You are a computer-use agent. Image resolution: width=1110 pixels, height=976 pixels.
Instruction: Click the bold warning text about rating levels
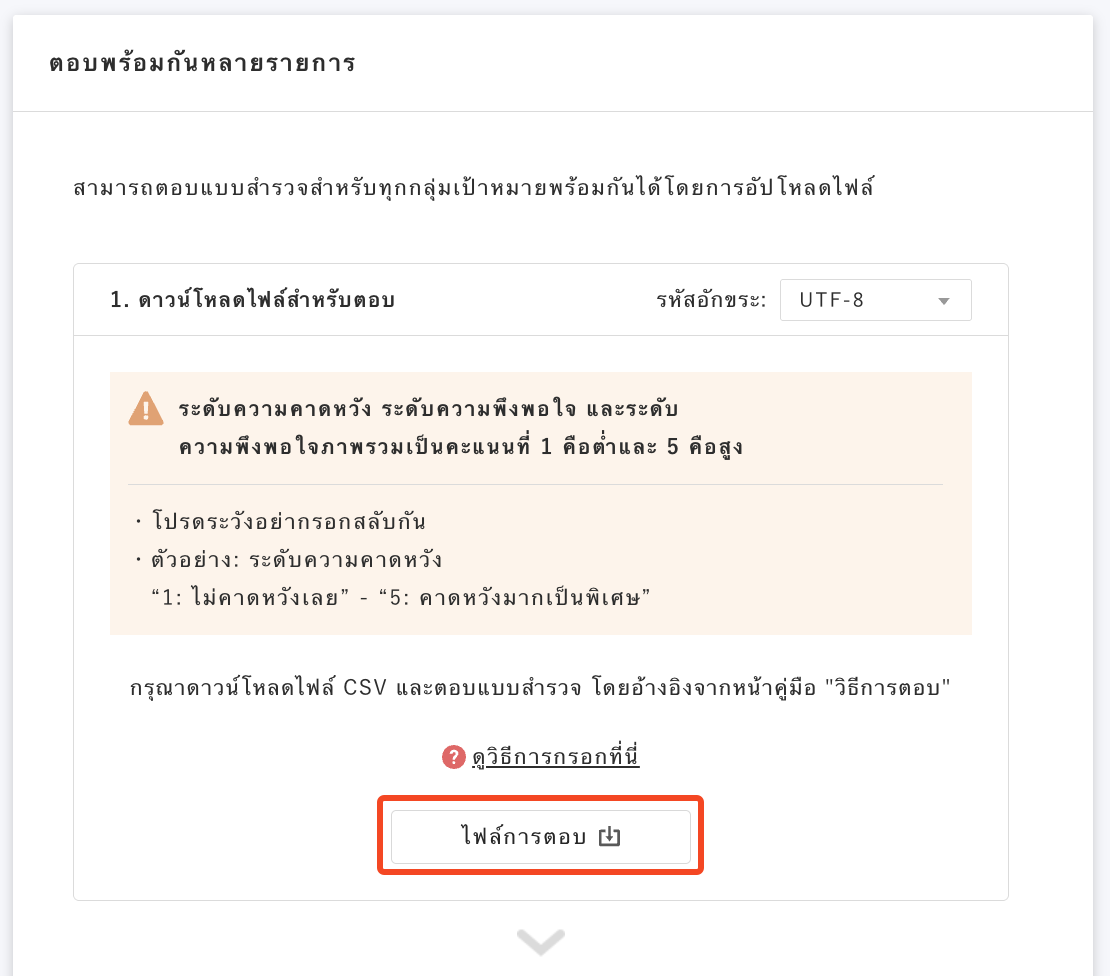(461, 428)
